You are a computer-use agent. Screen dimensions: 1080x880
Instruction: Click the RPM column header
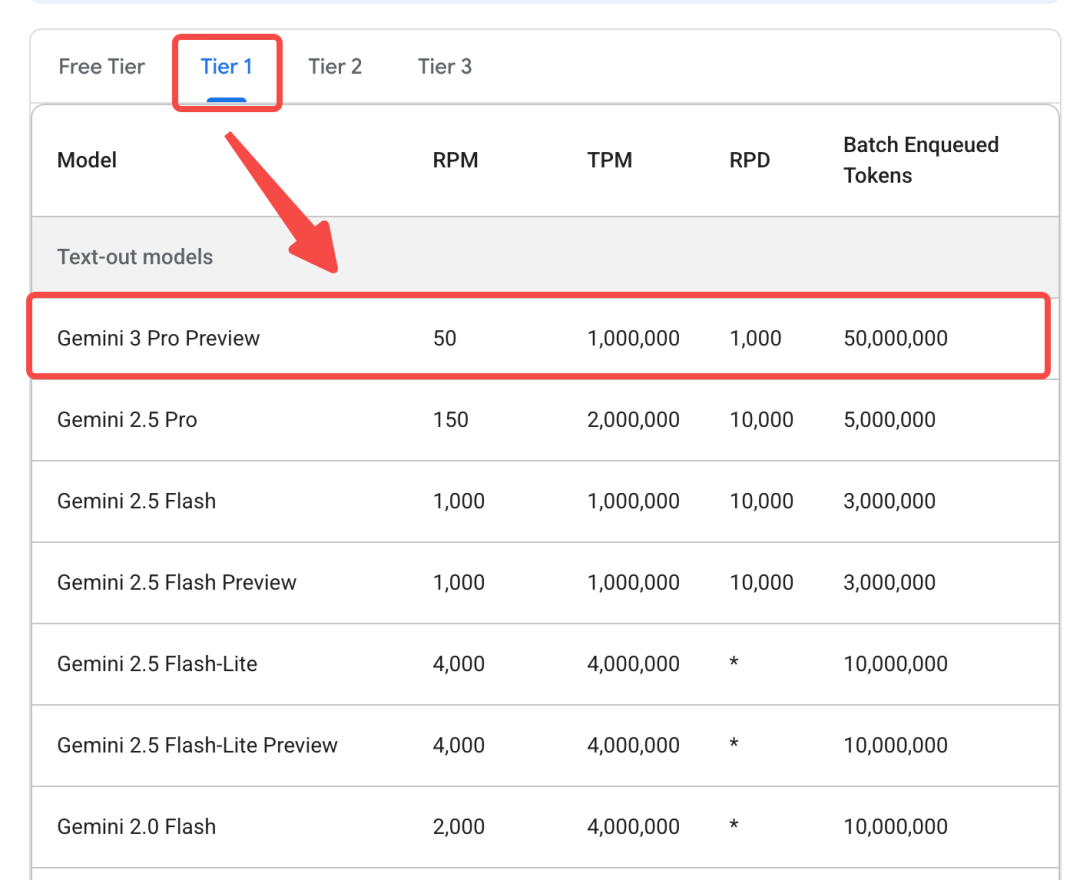click(455, 160)
